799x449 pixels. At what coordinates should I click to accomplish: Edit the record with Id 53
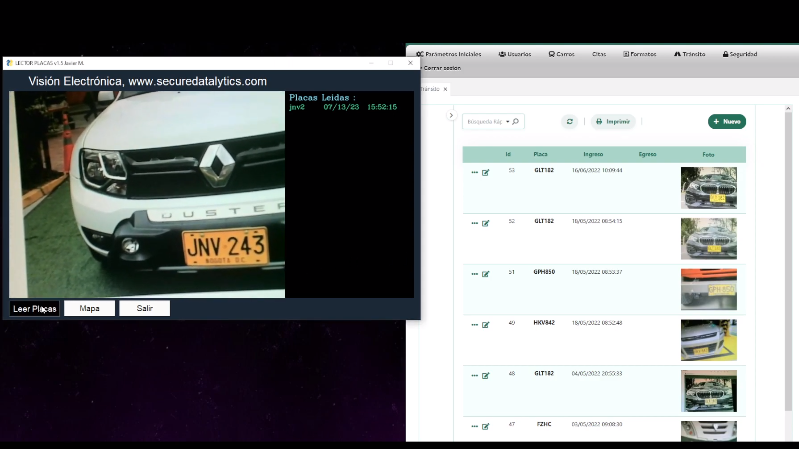click(x=486, y=173)
